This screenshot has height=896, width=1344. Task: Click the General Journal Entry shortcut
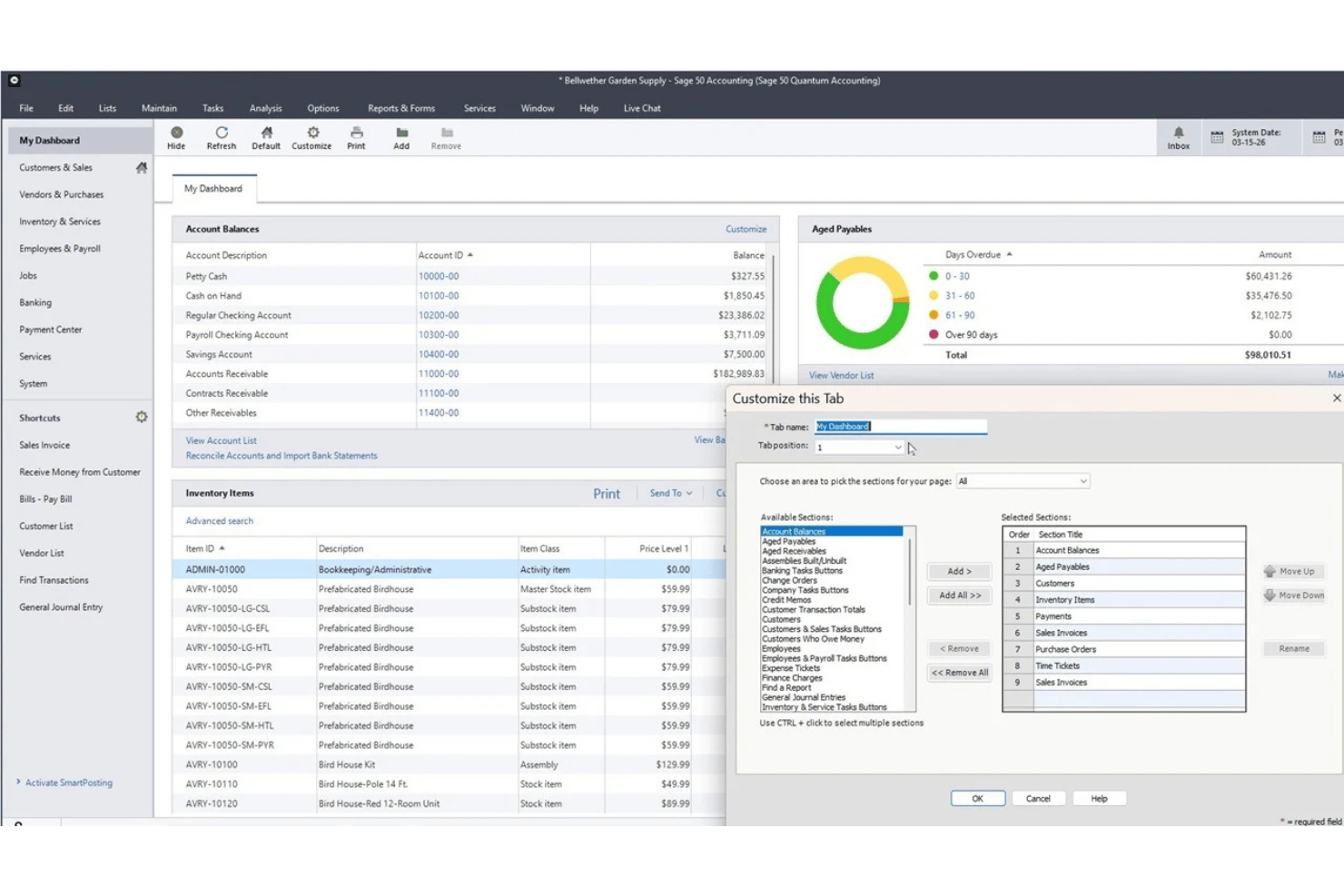point(61,607)
